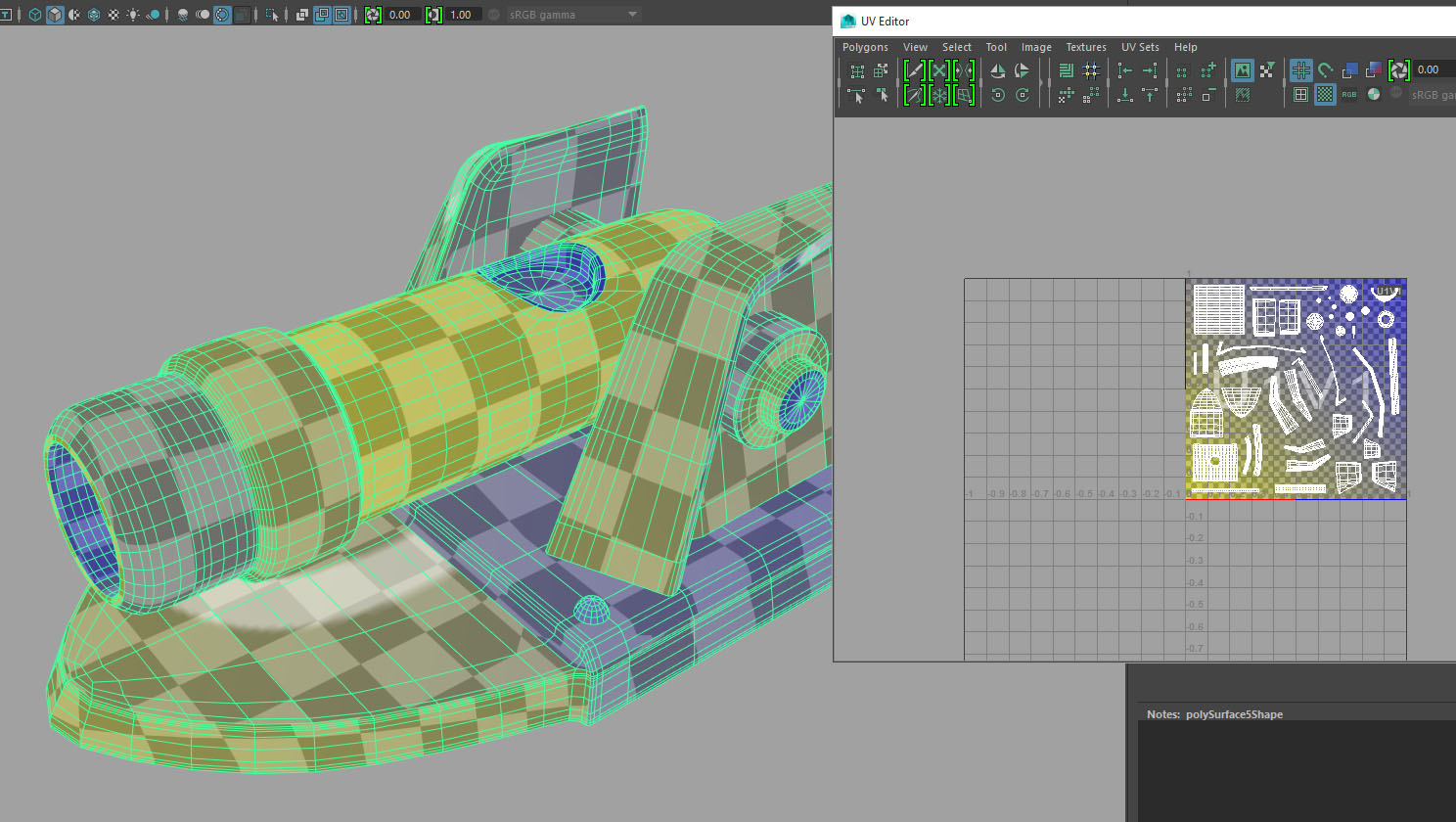The width and height of the screenshot is (1456, 822).
Task: Select the Cut UV Edge tool
Action: click(x=915, y=70)
